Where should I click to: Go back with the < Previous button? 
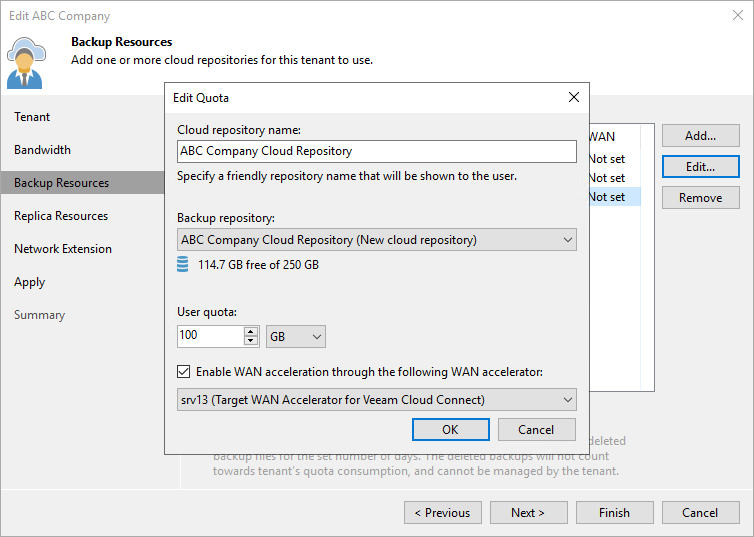[x=443, y=512]
